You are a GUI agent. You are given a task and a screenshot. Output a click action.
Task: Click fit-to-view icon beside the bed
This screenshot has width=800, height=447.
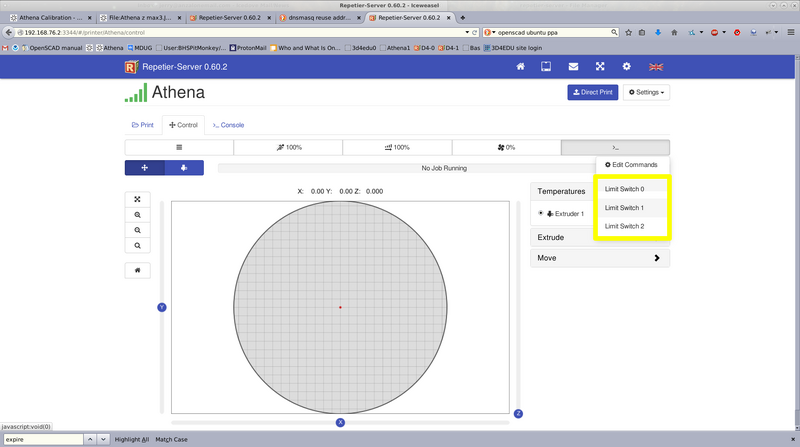click(x=137, y=200)
